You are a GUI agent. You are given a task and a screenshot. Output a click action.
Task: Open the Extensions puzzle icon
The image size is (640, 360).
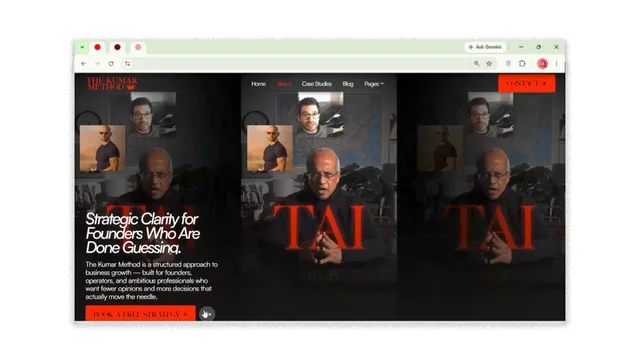tap(522, 64)
